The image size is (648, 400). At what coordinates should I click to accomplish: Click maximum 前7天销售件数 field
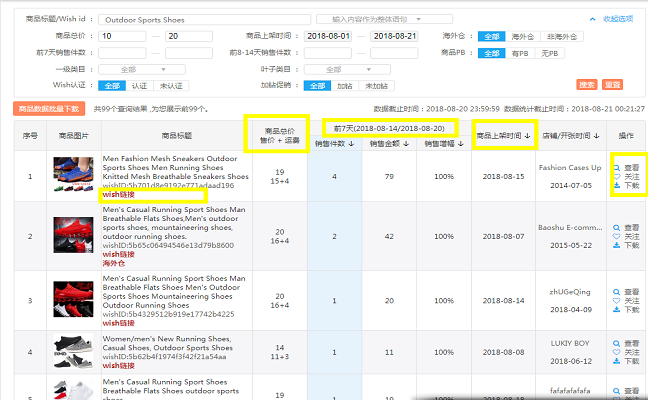pos(189,53)
